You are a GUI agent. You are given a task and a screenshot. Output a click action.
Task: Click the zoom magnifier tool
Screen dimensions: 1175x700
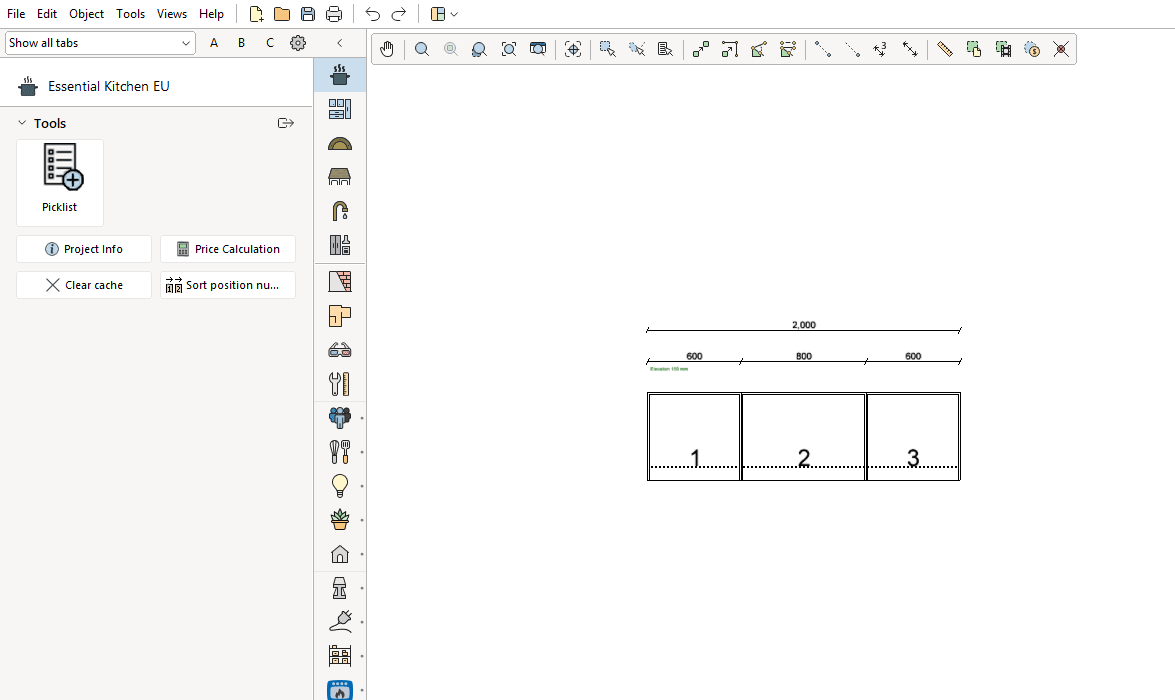[x=422, y=49]
